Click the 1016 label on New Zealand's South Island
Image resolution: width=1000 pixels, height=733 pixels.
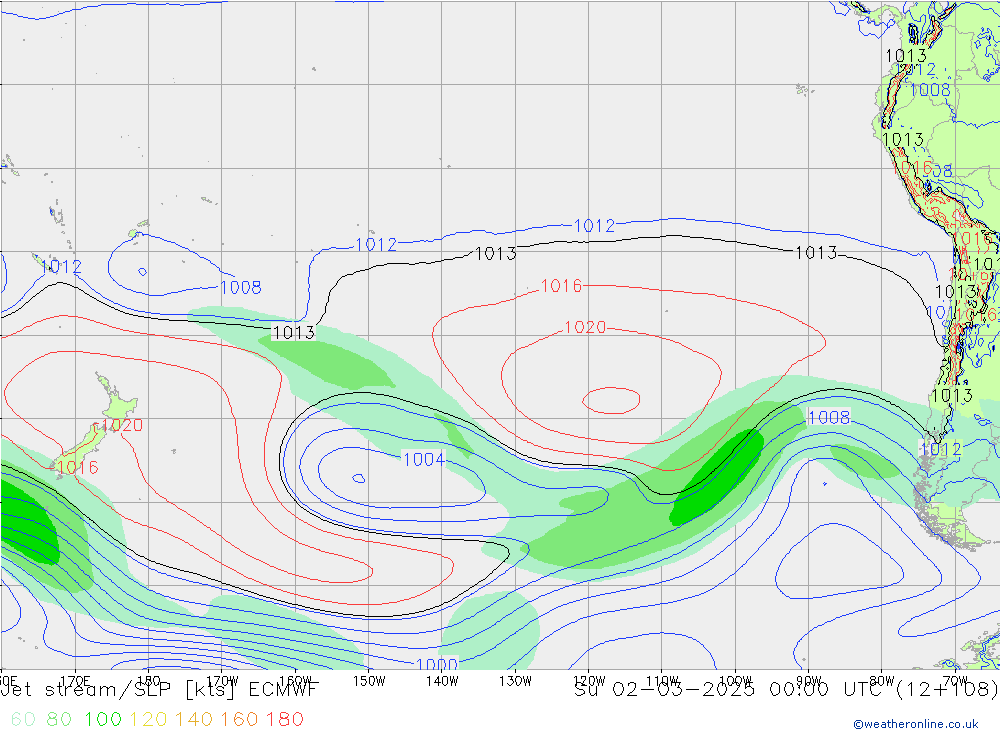click(x=78, y=468)
